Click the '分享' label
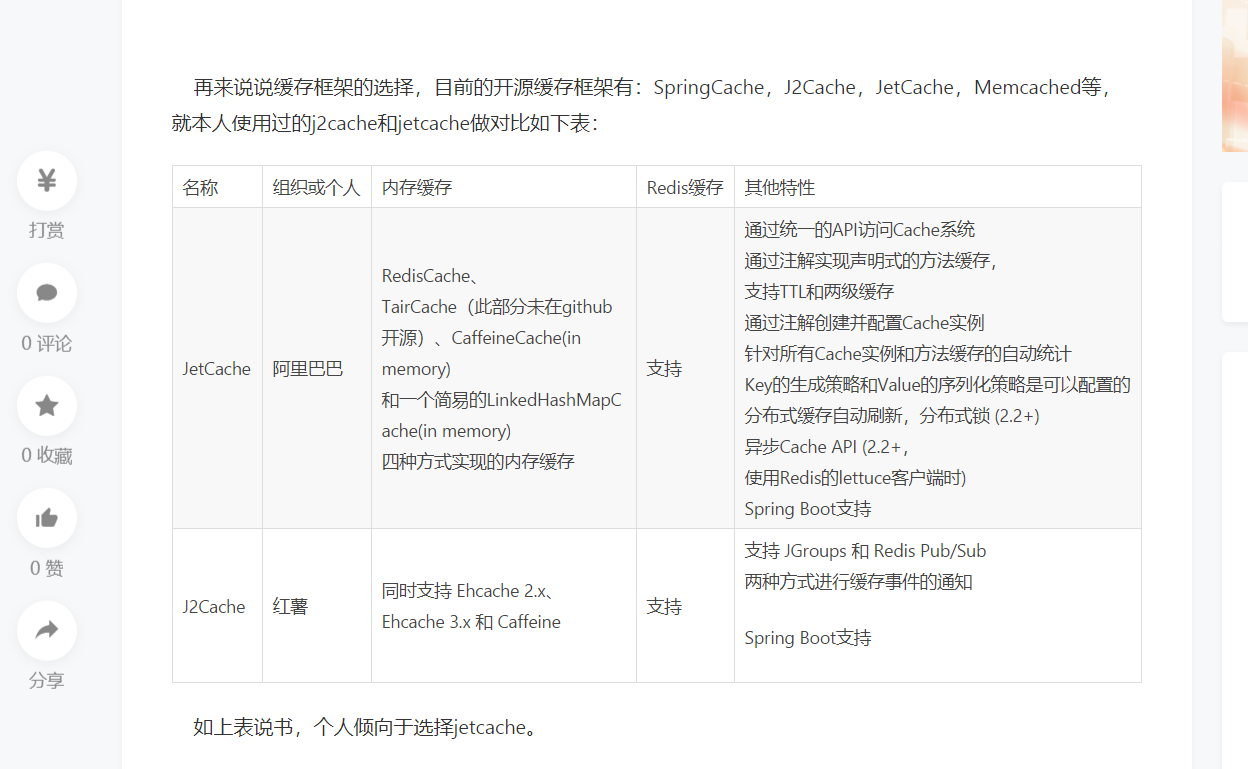Viewport: 1248px width, 769px height. click(47, 681)
